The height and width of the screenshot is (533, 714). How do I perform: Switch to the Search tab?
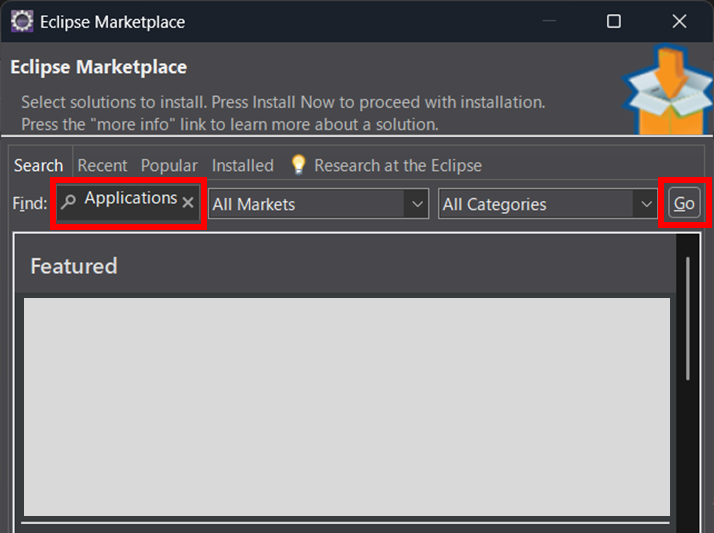tap(38, 166)
